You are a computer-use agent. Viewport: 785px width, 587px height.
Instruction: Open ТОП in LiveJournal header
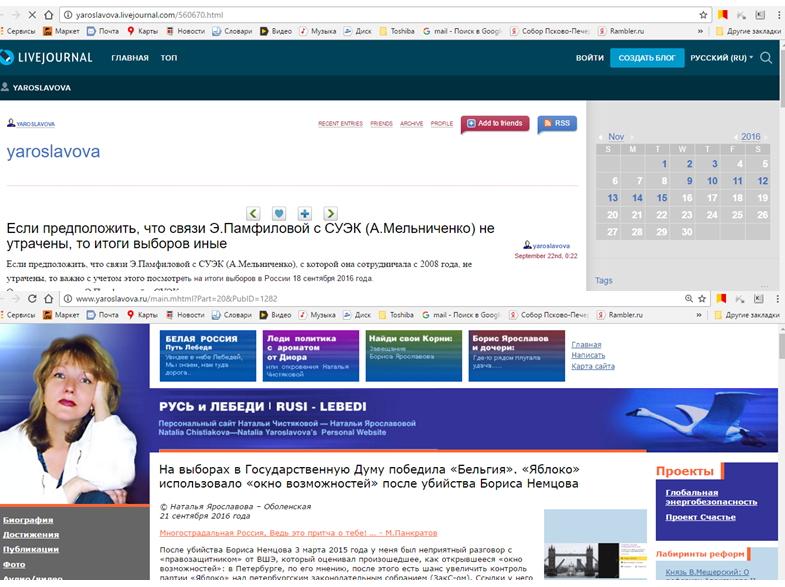[169, 58]
